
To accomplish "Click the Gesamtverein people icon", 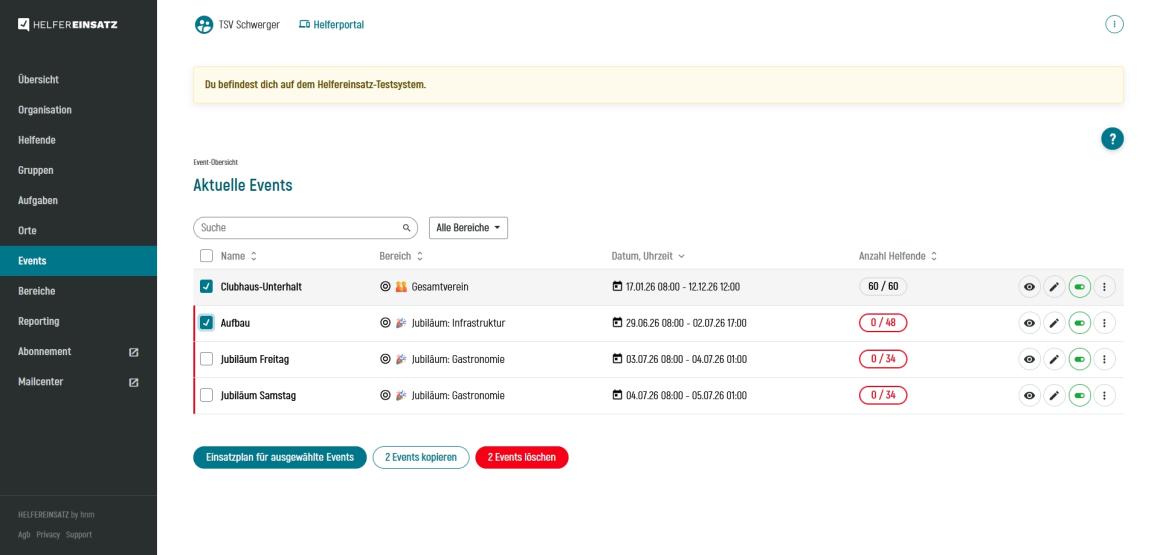I will pyautogui.click(x=401, y=286).
